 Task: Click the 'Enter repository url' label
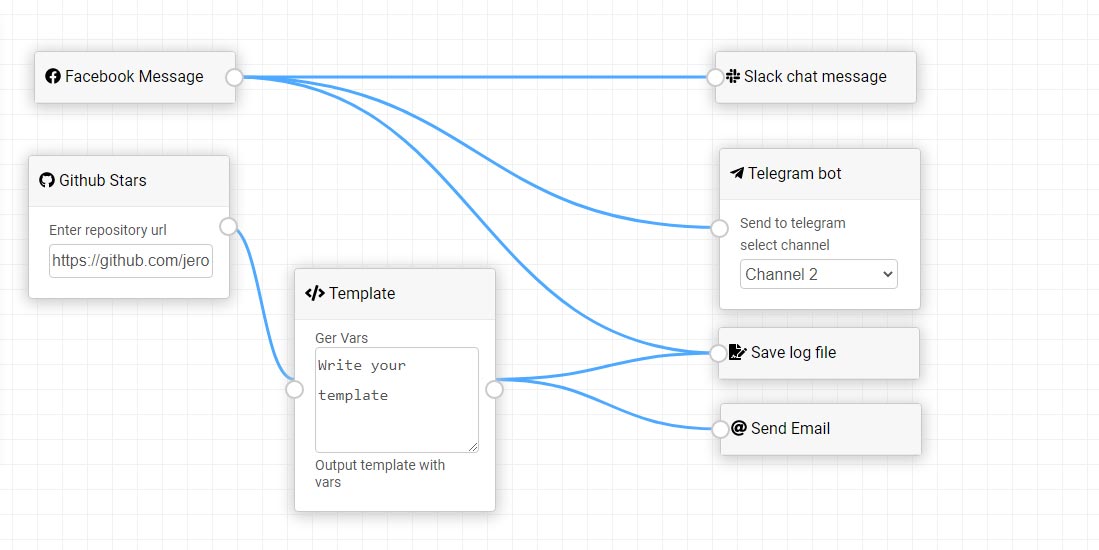click(x=108, y=230)
